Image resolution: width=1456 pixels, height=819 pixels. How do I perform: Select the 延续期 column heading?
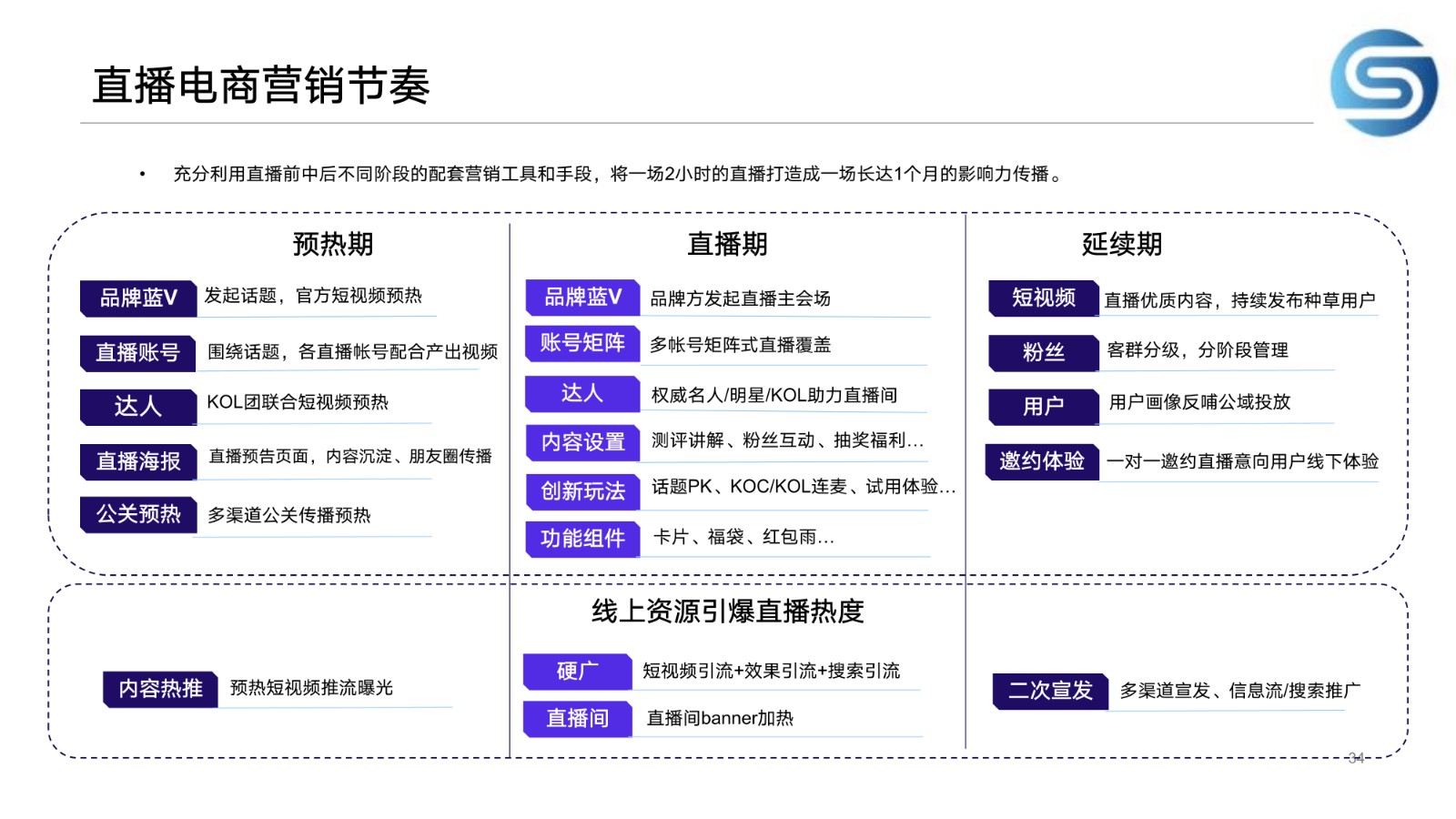[1121, 244]
